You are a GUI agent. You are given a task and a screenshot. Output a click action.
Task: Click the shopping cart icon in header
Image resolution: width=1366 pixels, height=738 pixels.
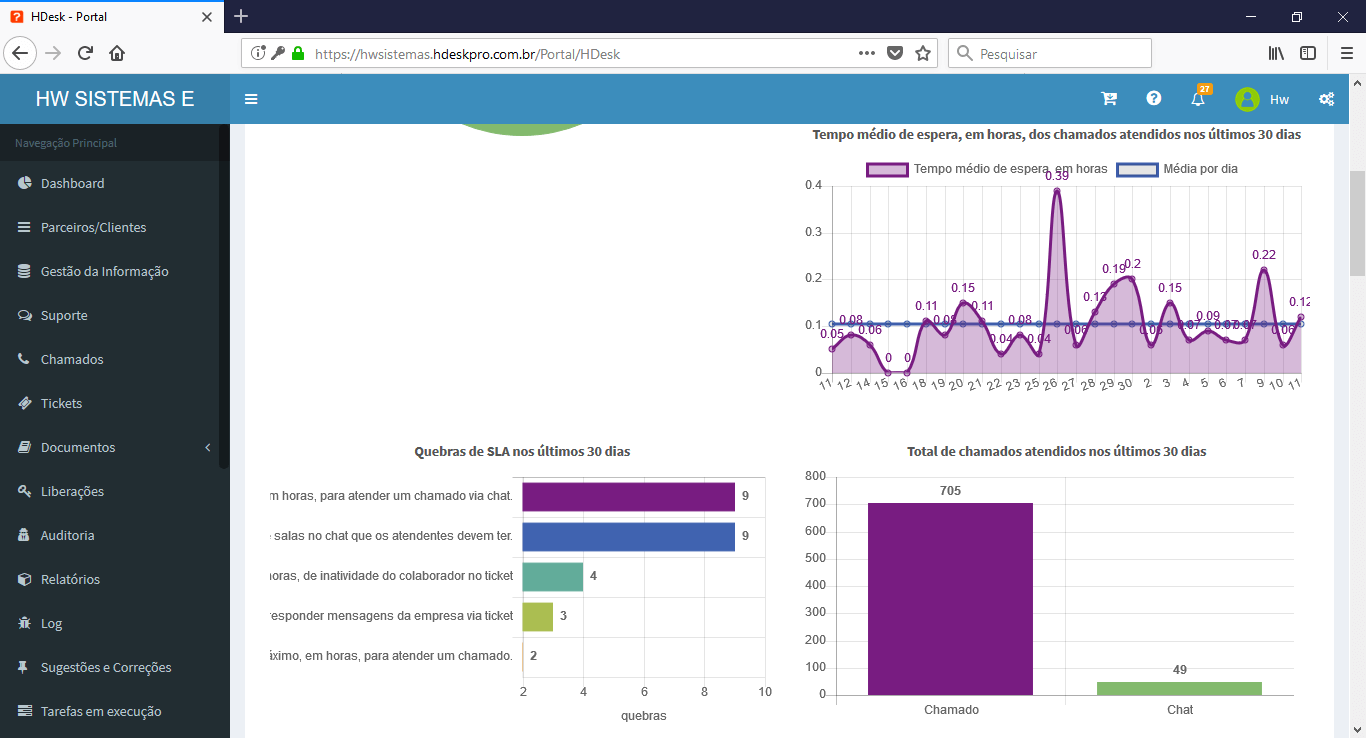(x=1109, y=99)
